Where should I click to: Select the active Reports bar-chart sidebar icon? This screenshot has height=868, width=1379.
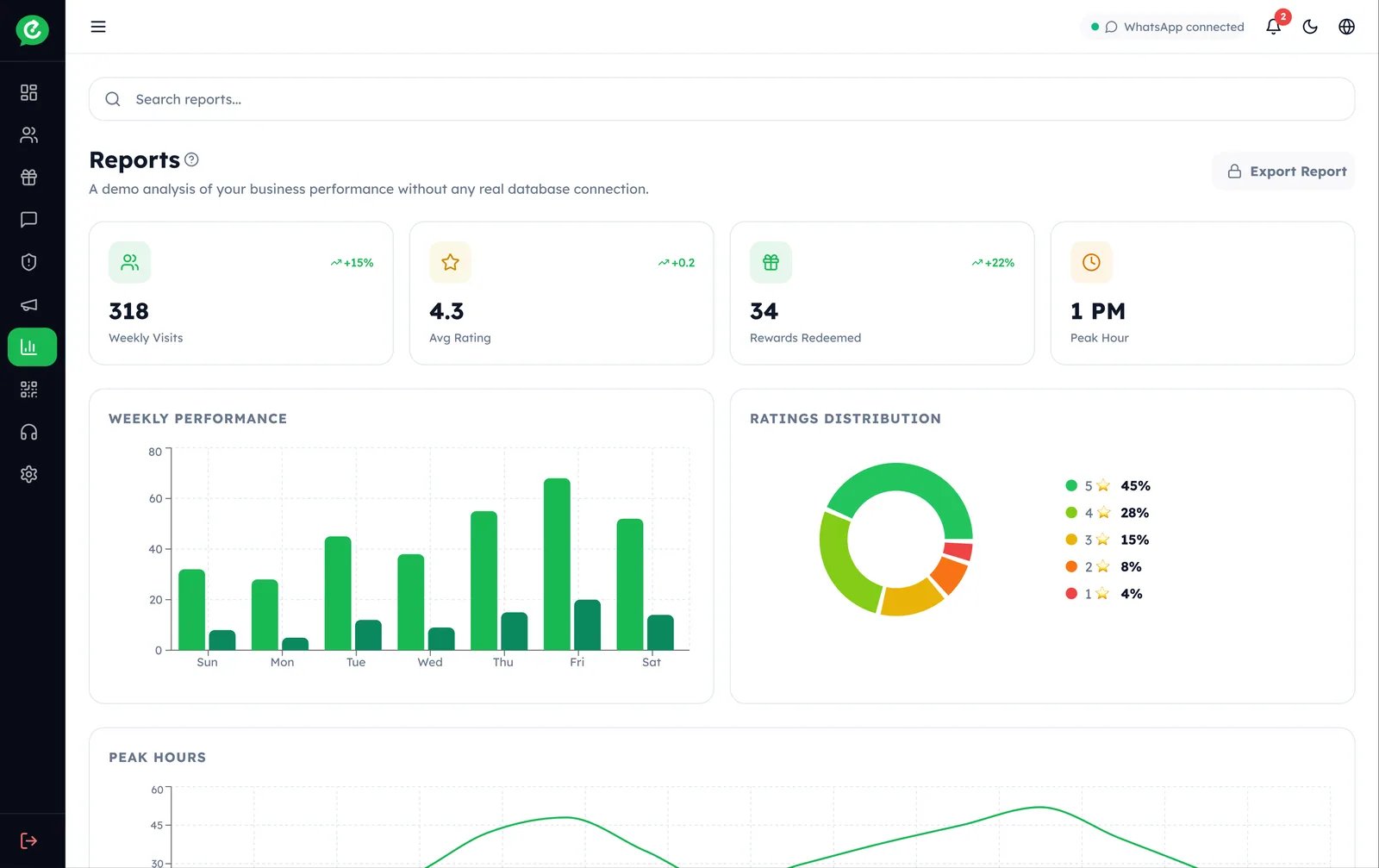[32, 347]
